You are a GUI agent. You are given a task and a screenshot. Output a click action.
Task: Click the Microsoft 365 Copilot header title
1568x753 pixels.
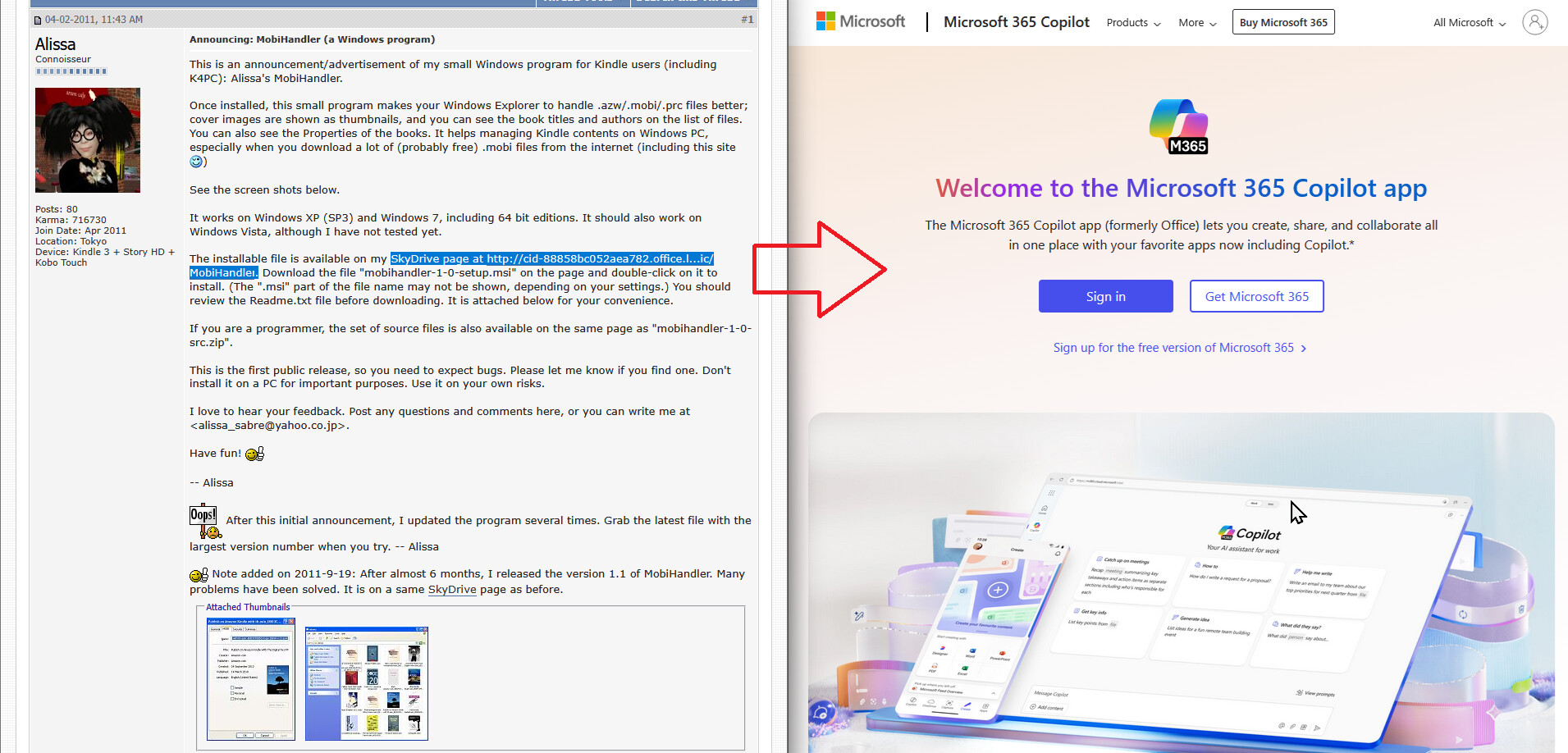click(x=1016, y=22)
